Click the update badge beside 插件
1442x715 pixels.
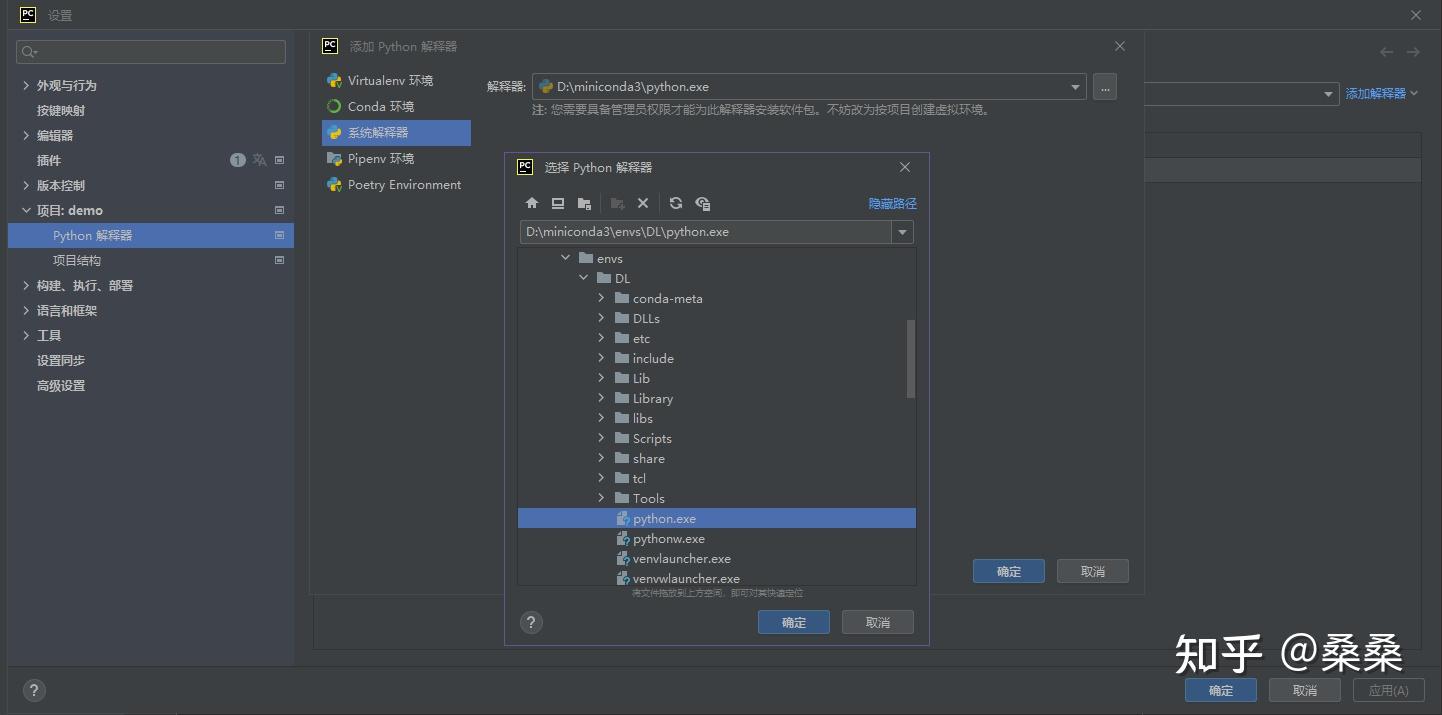237,160
